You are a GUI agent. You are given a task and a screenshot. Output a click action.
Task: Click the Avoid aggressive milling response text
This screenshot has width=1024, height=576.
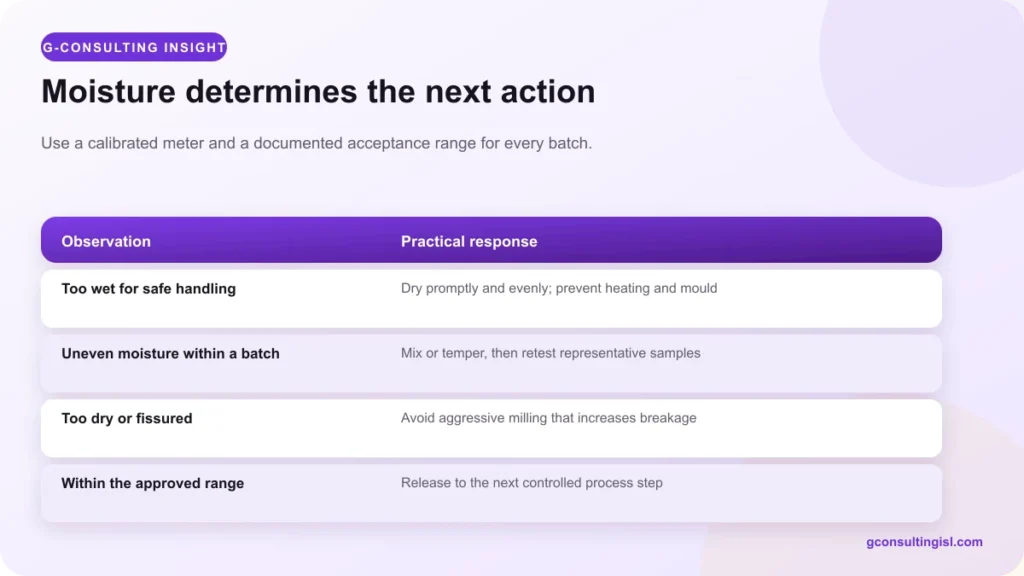click(549, 418)
